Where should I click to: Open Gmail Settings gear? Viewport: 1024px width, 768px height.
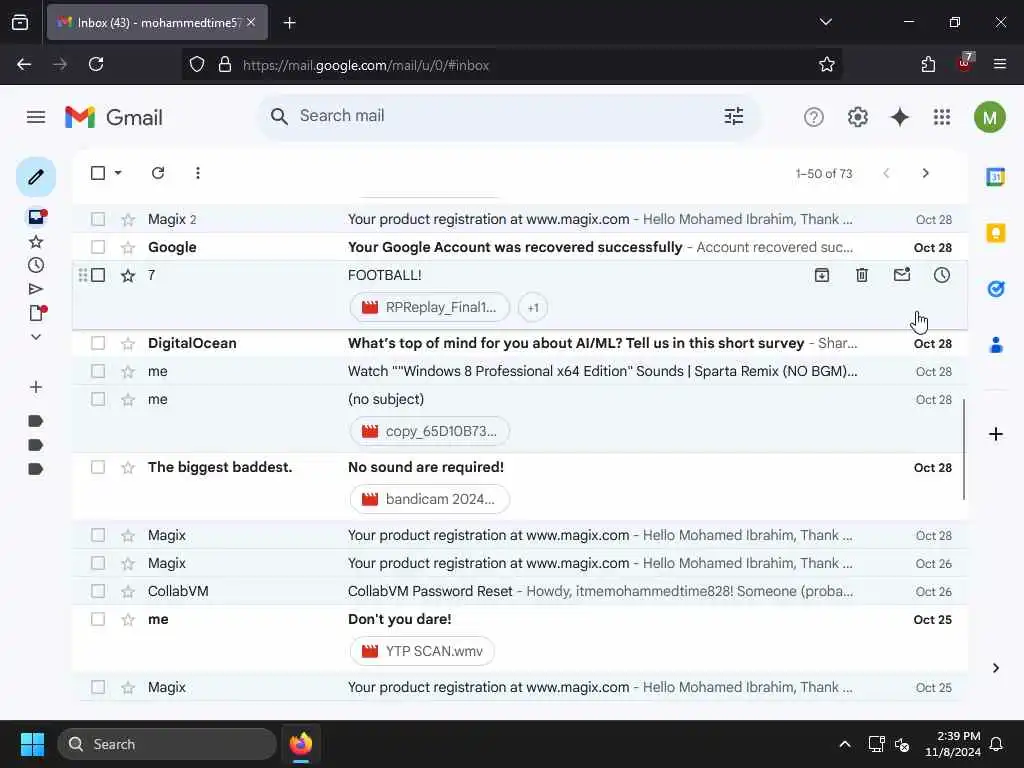[857, 118]
